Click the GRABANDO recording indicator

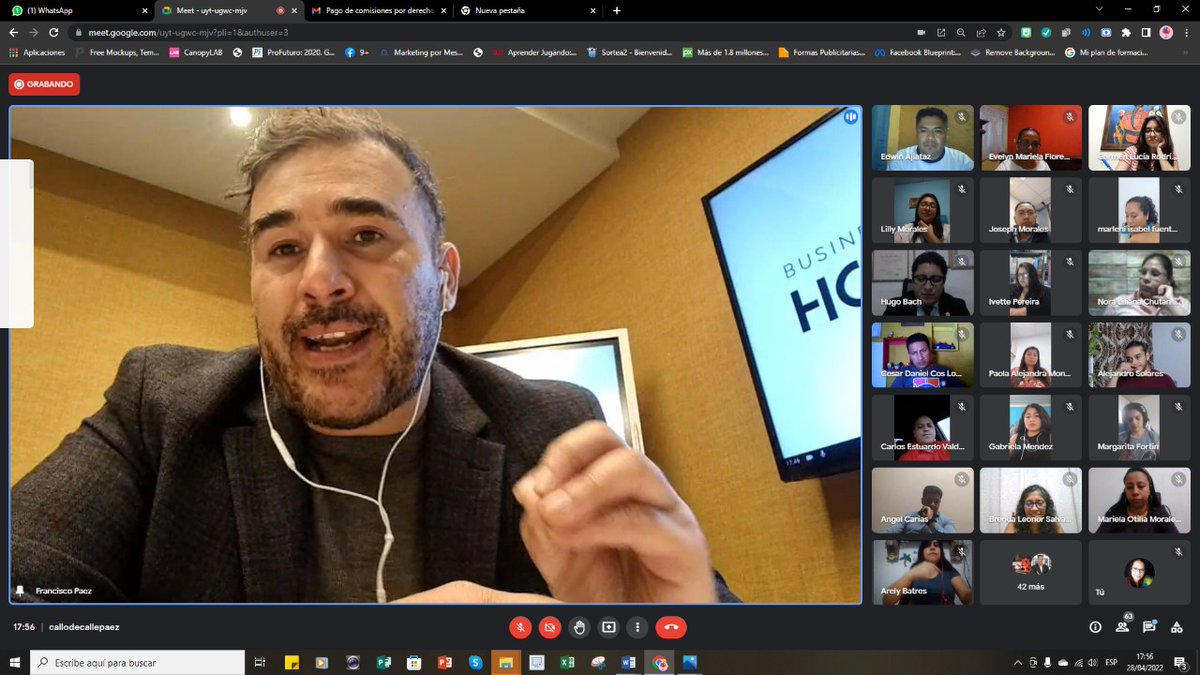pyautogui.click(x=44, y=84)
